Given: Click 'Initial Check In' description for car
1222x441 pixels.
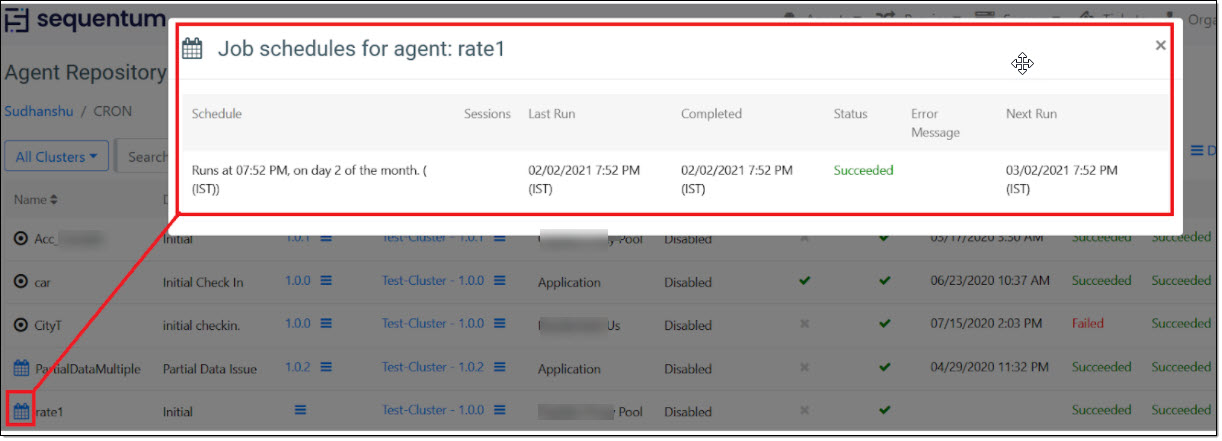Looking at the screenshot, I should pos(203,283).
